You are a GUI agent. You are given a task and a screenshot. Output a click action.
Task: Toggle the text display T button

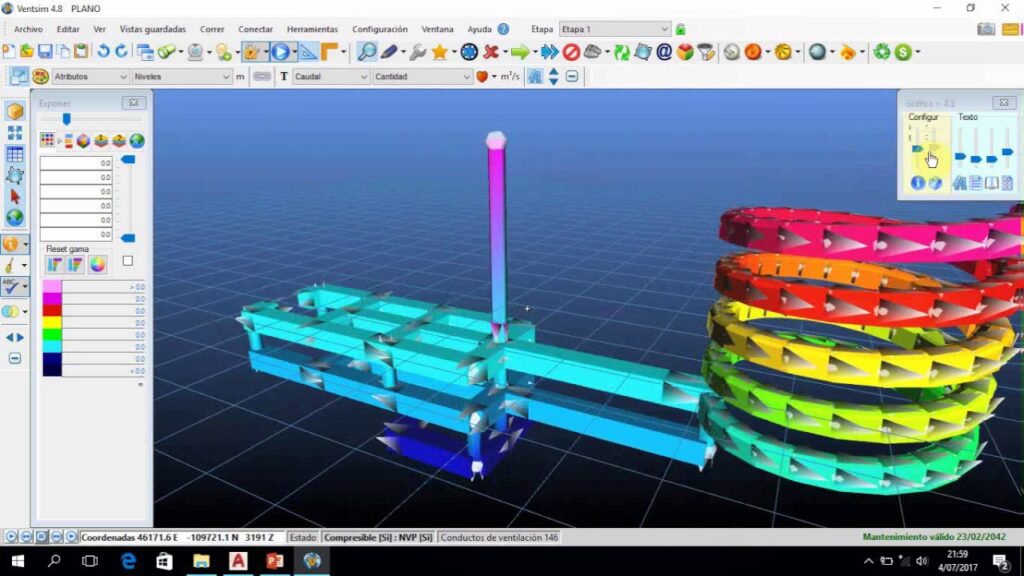point(283,76)
